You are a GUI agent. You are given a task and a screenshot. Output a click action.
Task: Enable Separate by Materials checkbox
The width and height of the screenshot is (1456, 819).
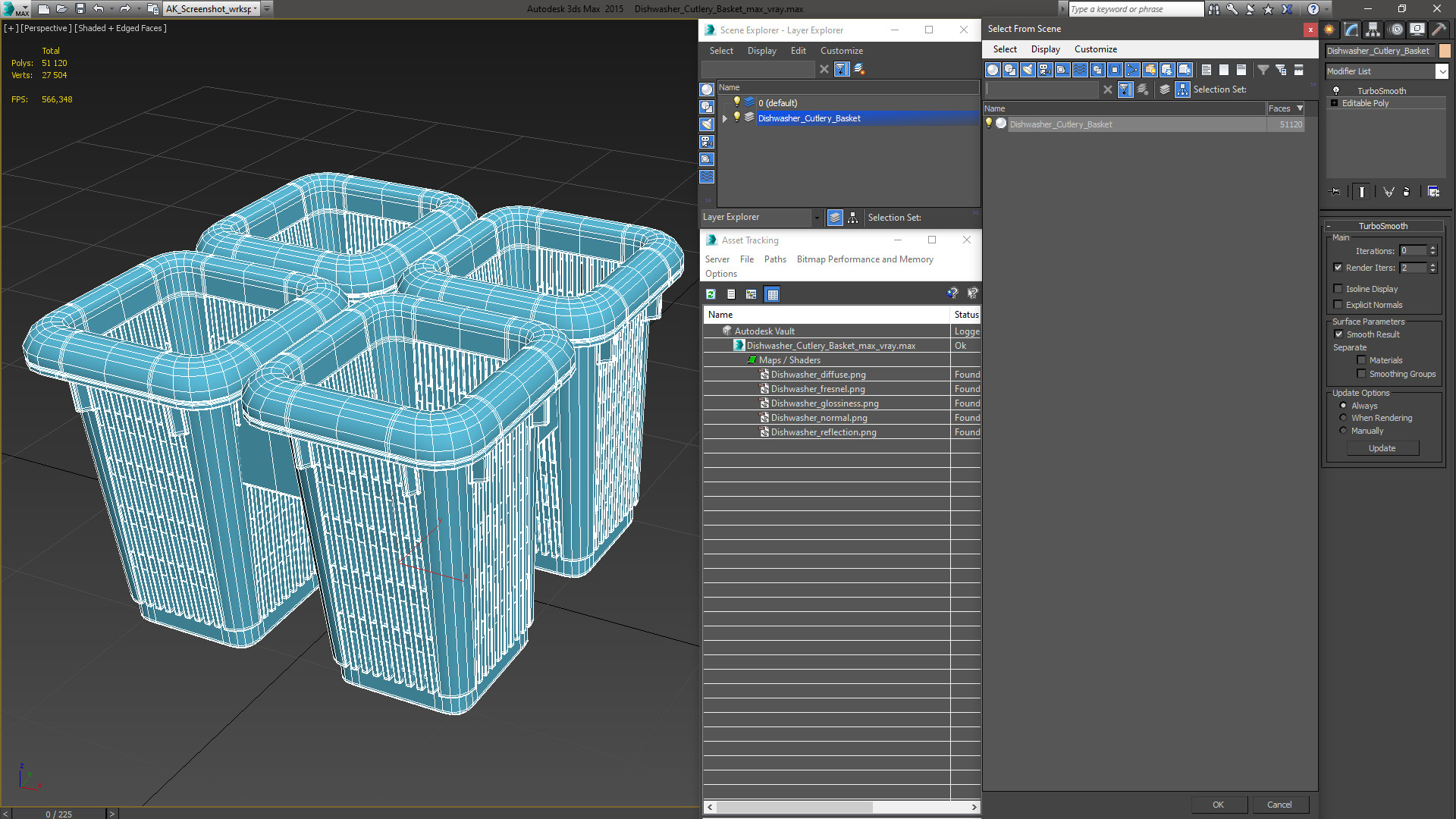[x=1361, y=360]
